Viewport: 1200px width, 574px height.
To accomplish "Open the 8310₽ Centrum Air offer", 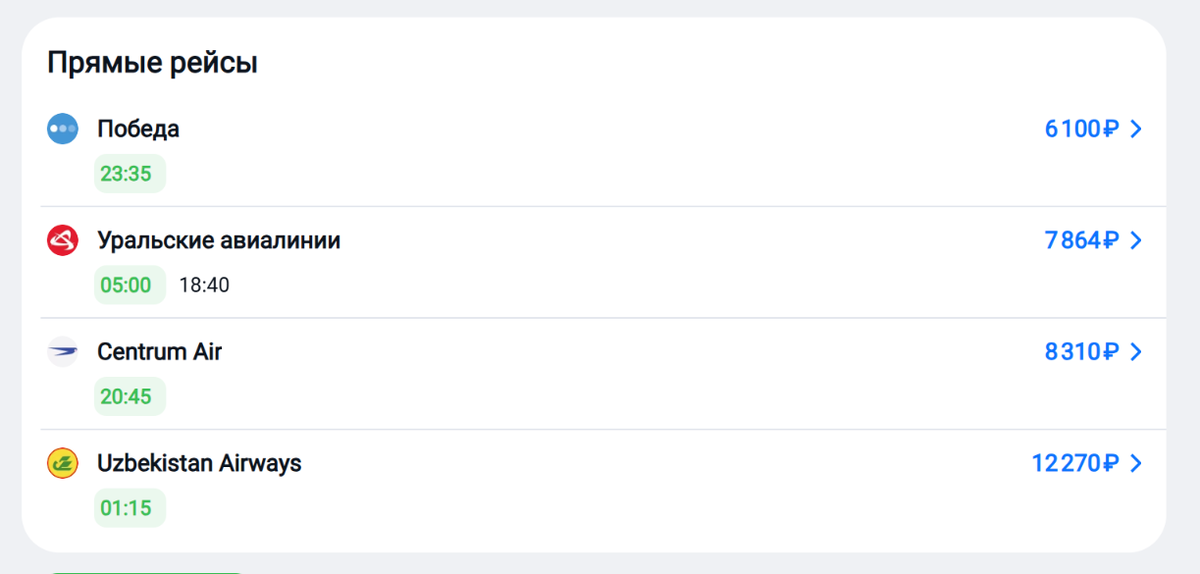I will [1080, 352].
